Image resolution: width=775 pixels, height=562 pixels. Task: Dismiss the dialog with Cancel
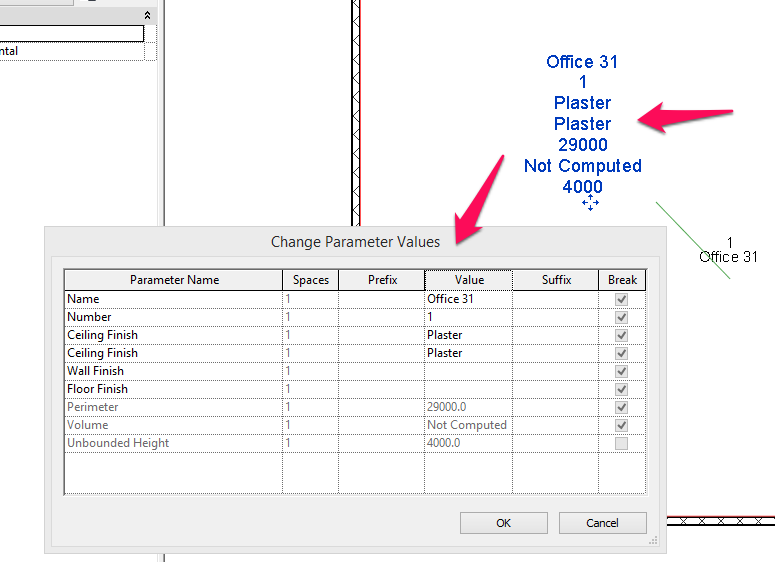click(x=603, y=523)
